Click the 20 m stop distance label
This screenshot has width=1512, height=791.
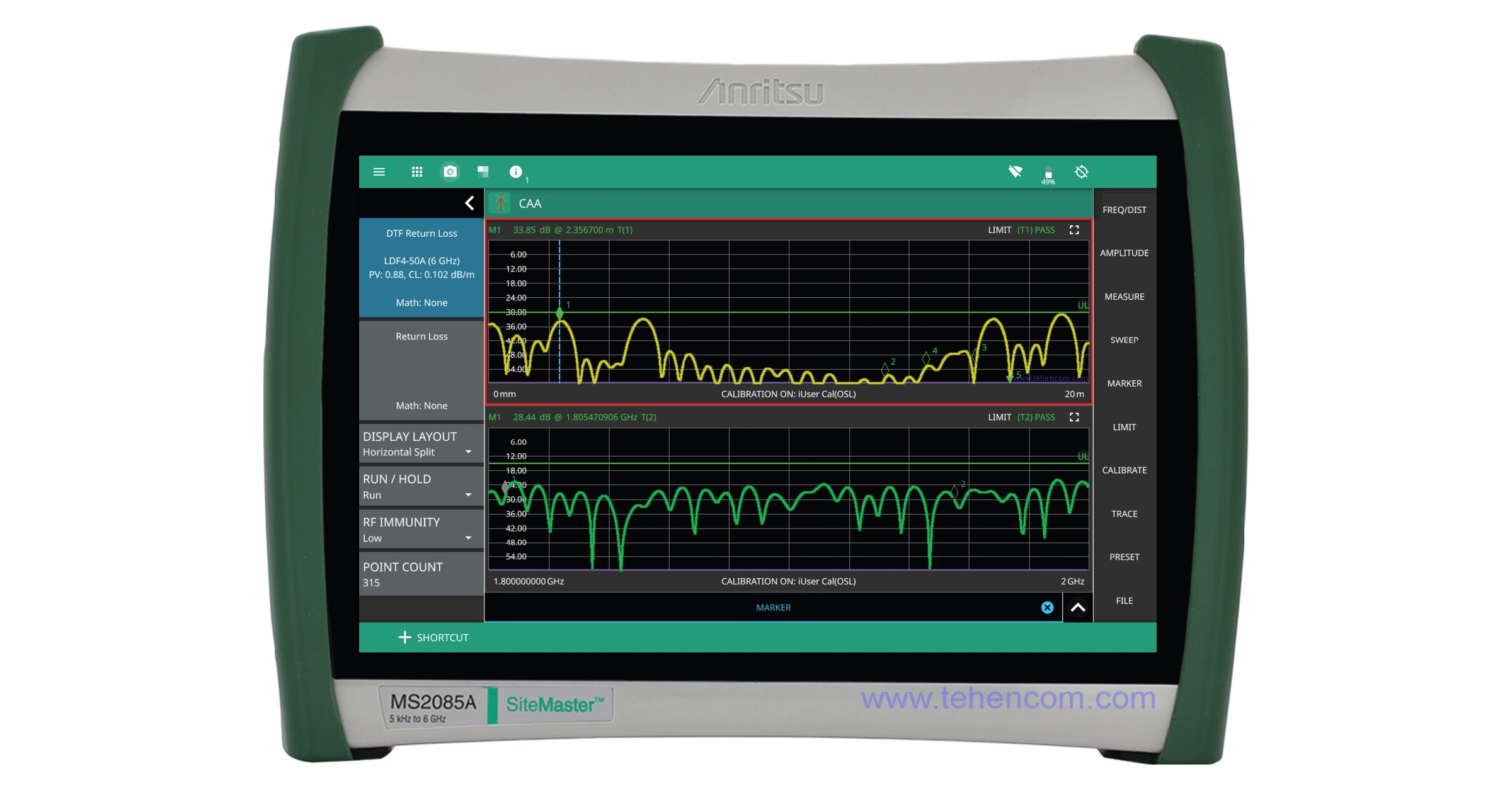point(1074,394)
